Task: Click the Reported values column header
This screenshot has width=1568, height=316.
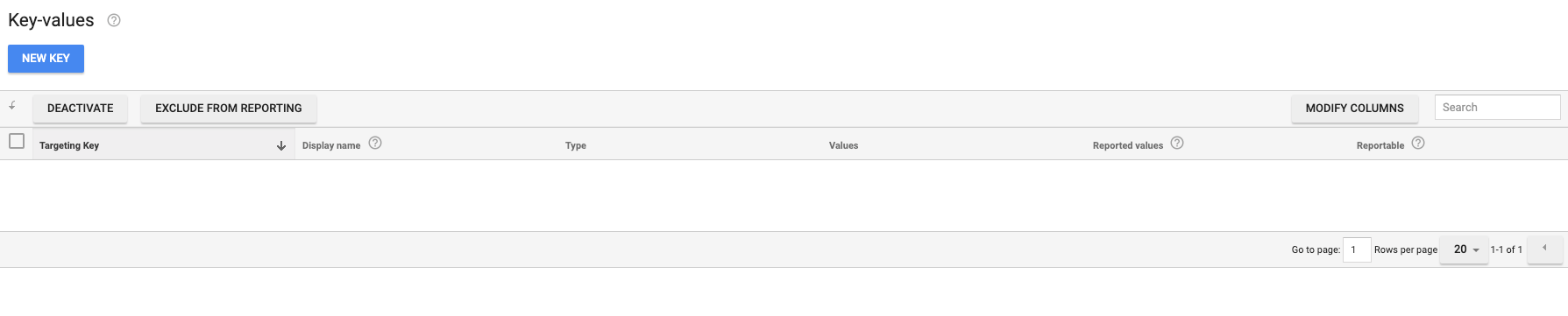Action: point(1127,145)
